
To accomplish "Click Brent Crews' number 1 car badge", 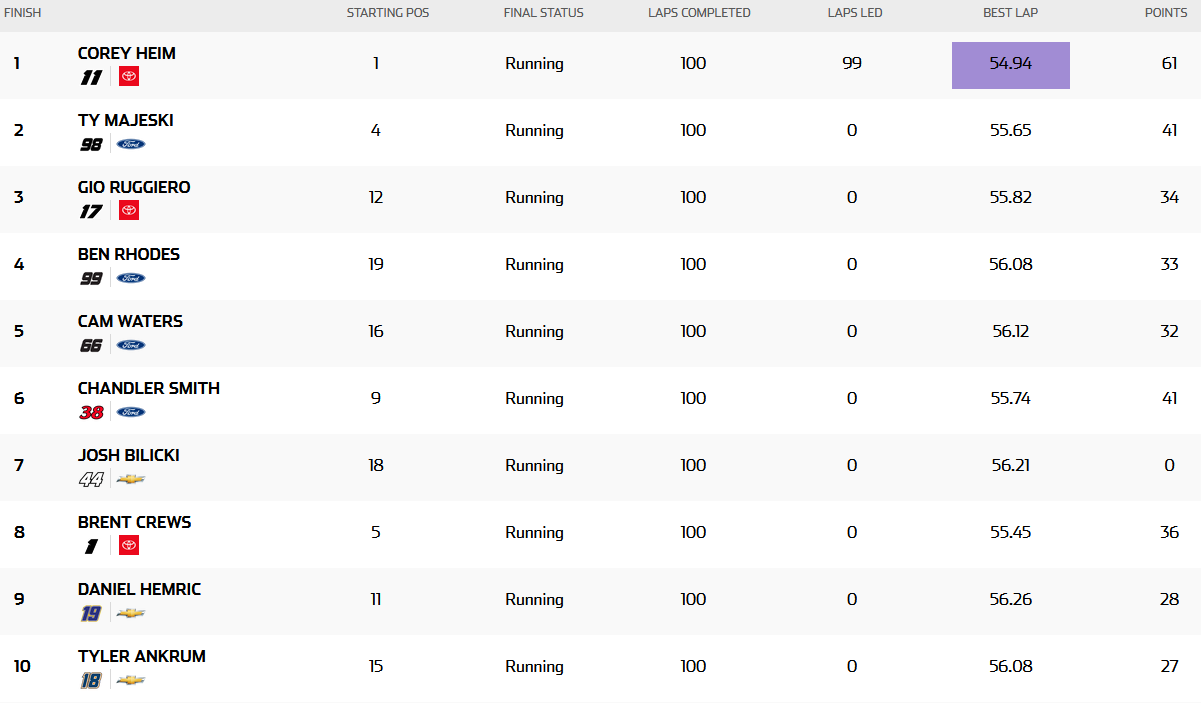I will coord(91,546).
